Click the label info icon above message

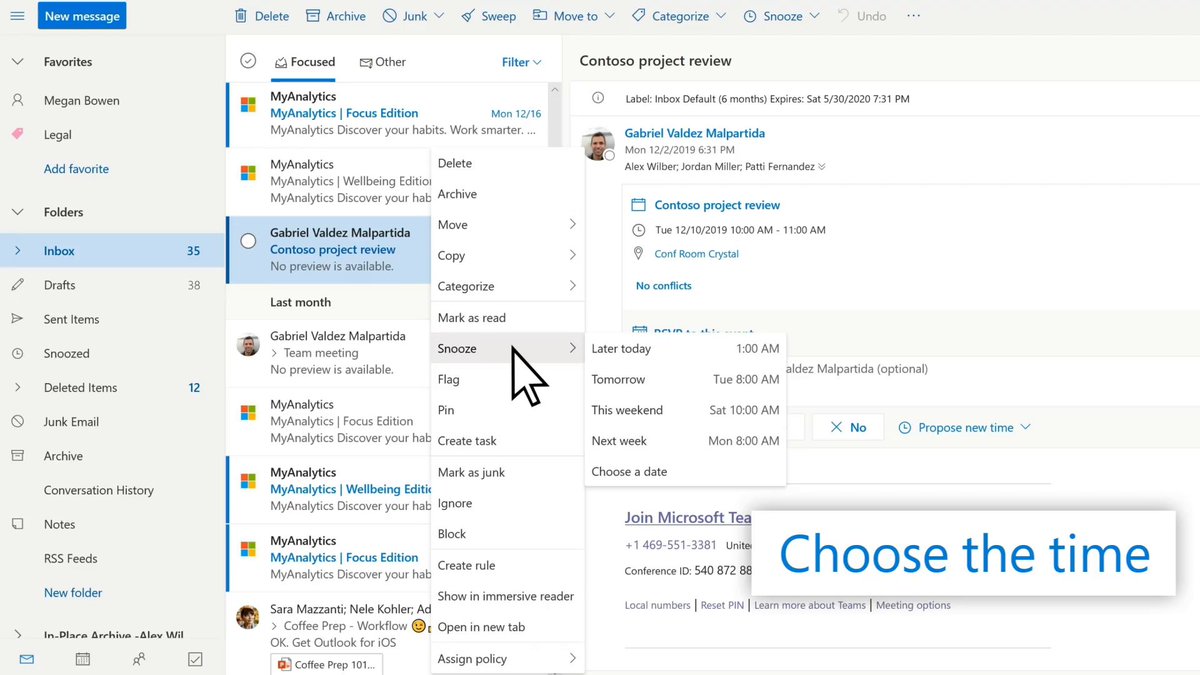pos(598,98)
